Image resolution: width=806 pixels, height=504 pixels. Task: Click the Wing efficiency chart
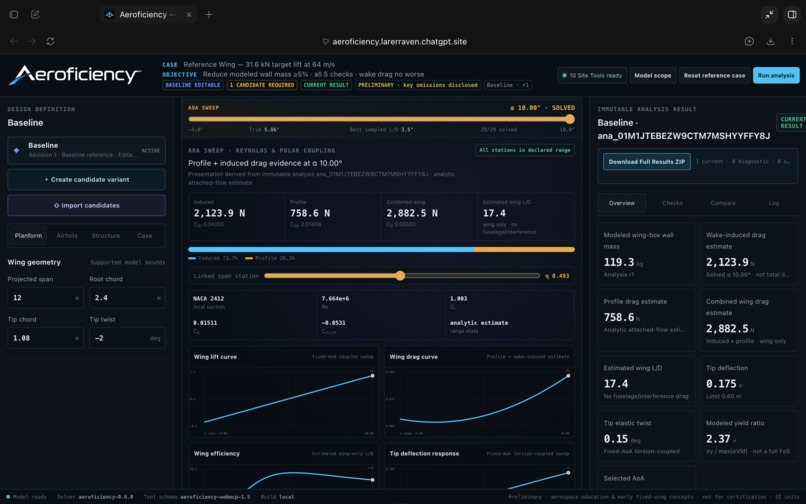tap(283, 466)
